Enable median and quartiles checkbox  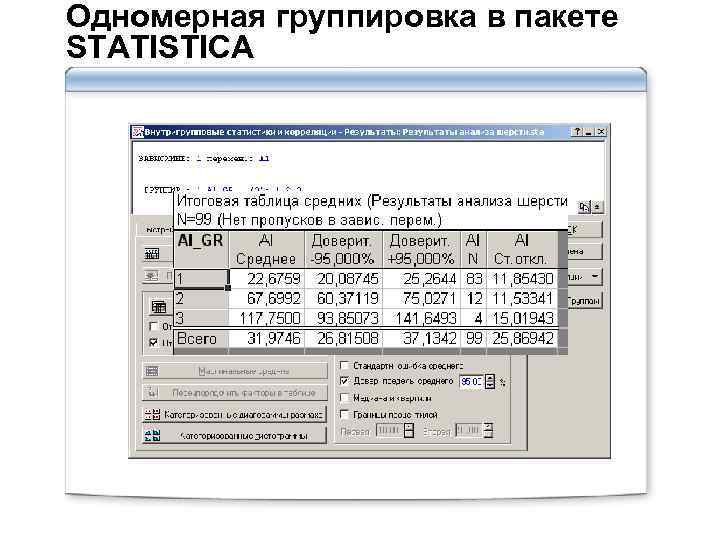[344, 398]
